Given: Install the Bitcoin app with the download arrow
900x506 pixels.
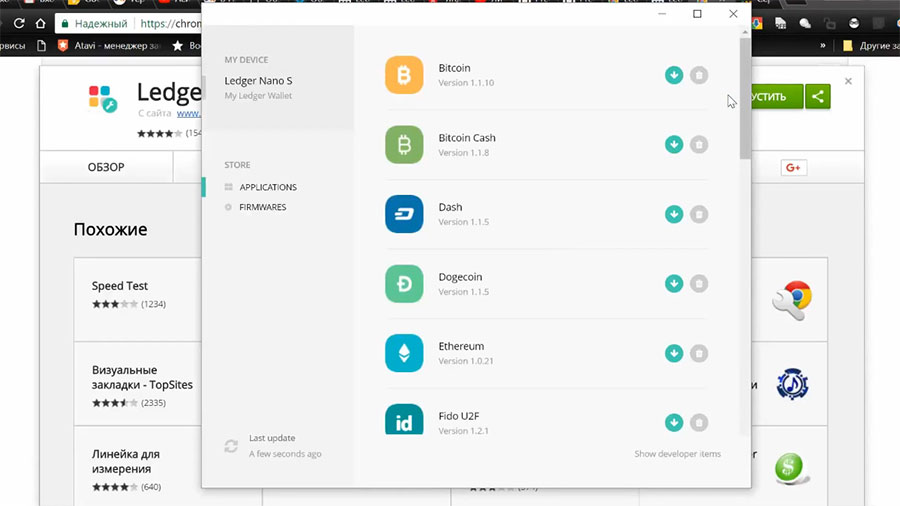Looking at the screenshot, I should click(x=674, y=75).
